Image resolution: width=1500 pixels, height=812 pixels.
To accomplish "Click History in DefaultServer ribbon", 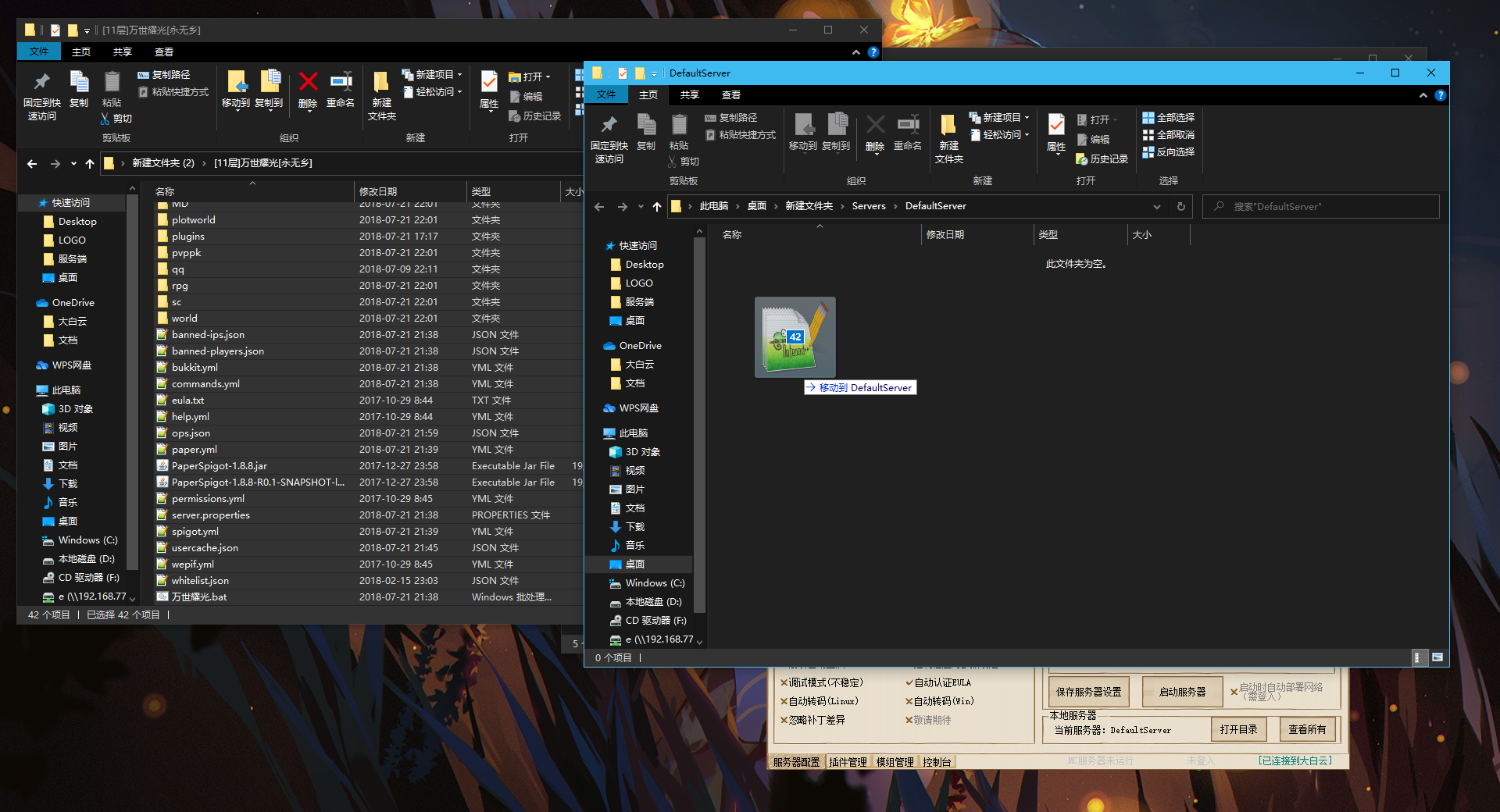I will (x=1102, y=159).
